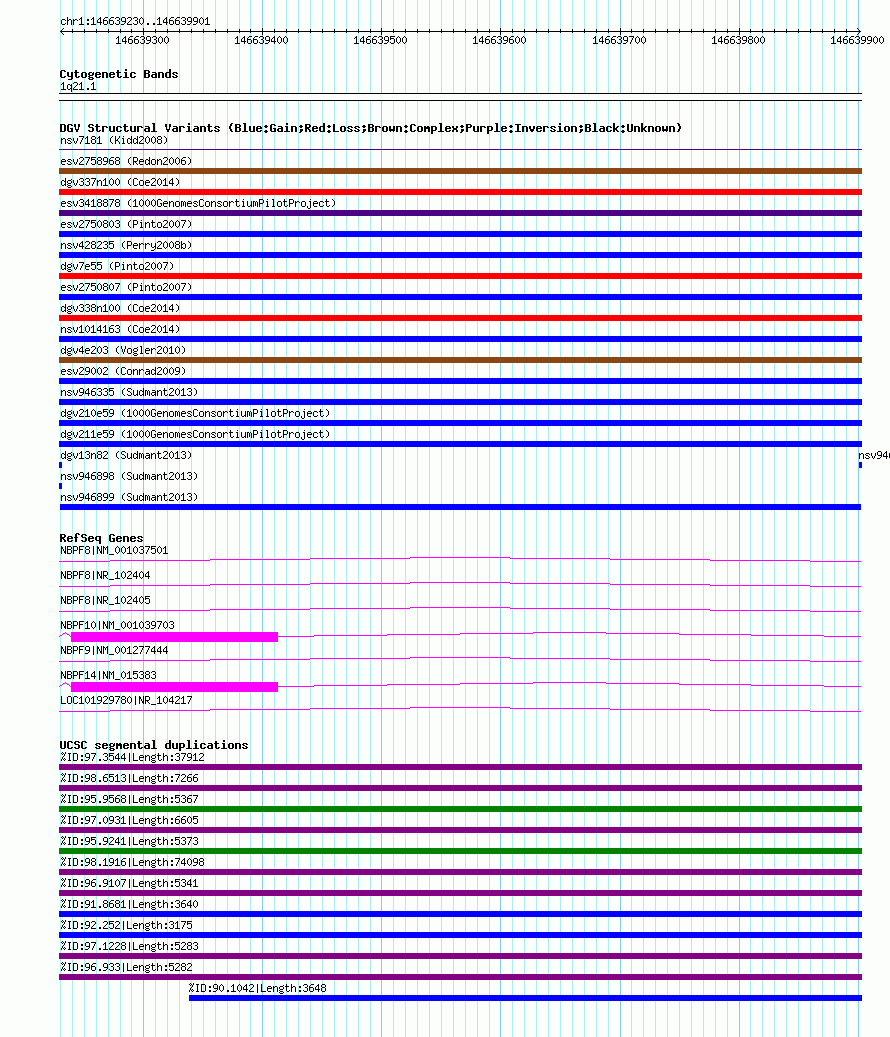
Task: Click the brown bar for esv2758968 (Redon2006)
Action: [460, 171]
